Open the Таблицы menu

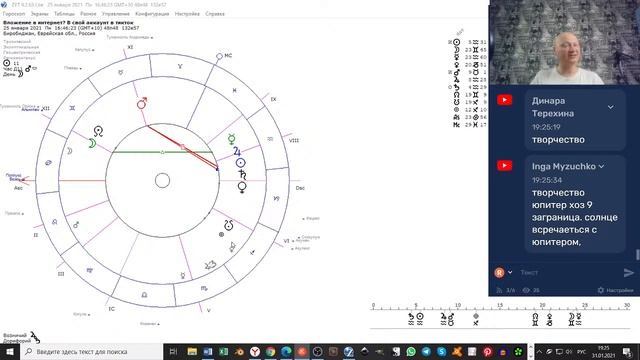pyautogui.click(x=64, y=14)
